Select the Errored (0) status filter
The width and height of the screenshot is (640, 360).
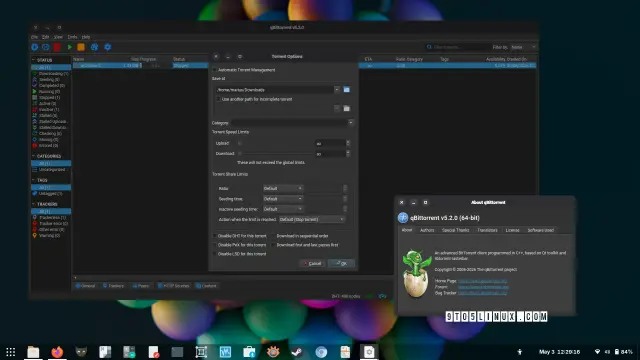pos(51,145)
